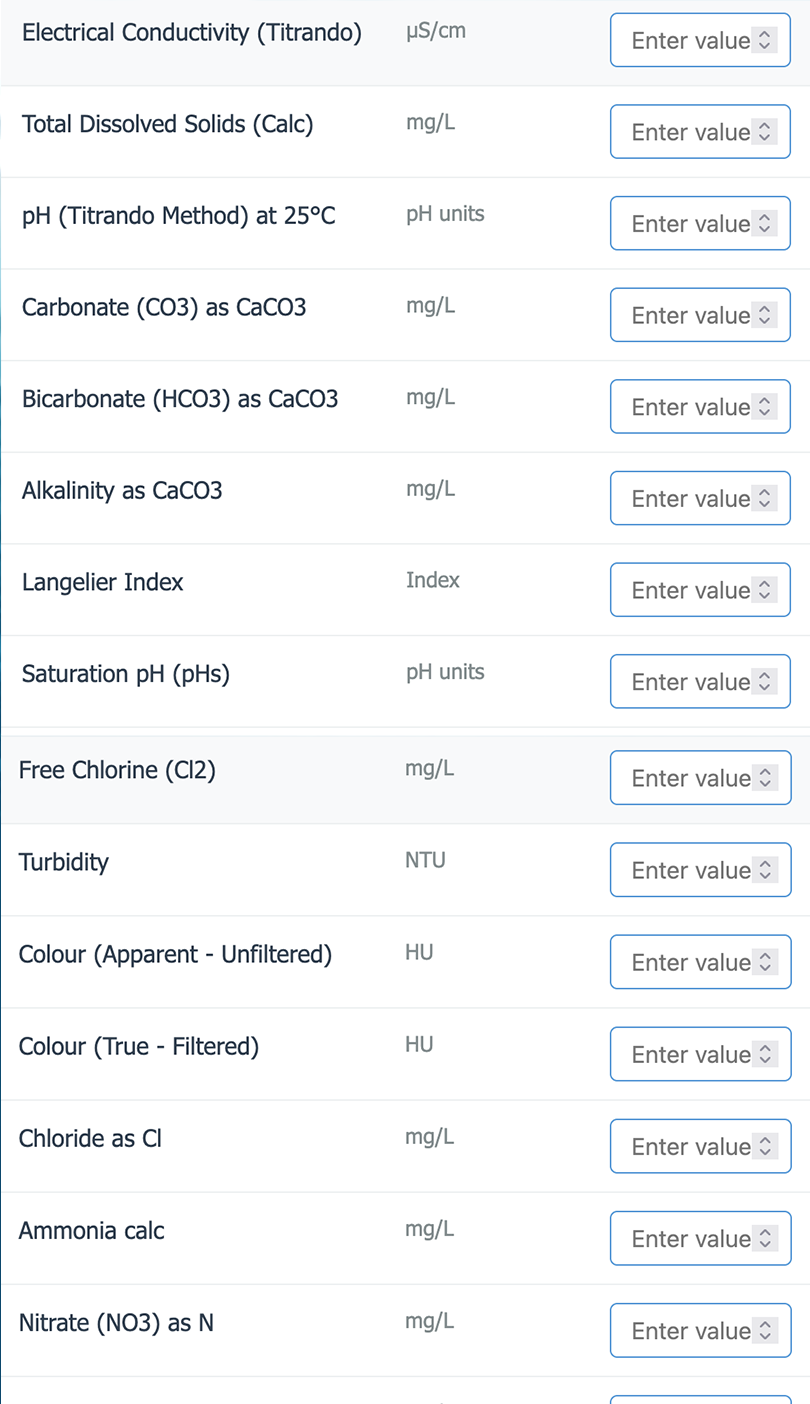810x1404 pixels.
Task: Decrement the pH value using stepper down arrow
Action: (x=765, y=229)
